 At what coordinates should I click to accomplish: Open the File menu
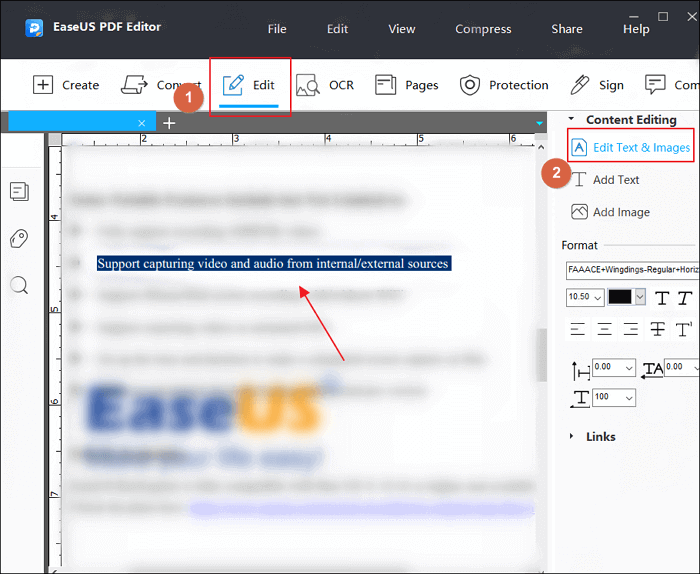[x=277, y=29]
